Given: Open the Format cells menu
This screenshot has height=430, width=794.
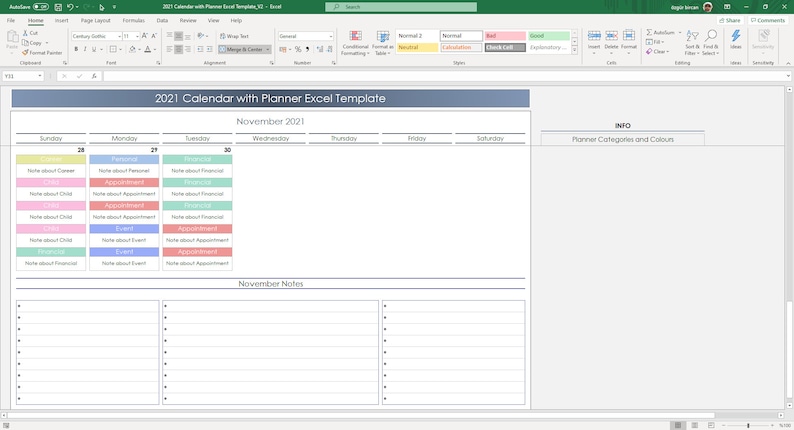Looking at the screenshot, I should (628, 43).
